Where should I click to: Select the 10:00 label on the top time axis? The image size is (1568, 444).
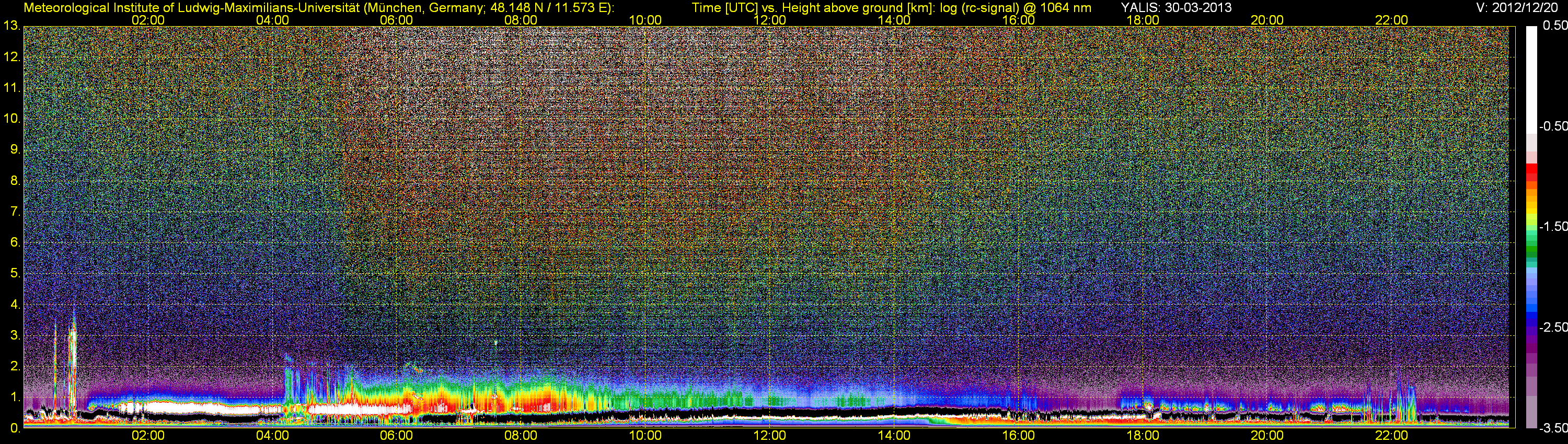(645, 20)
